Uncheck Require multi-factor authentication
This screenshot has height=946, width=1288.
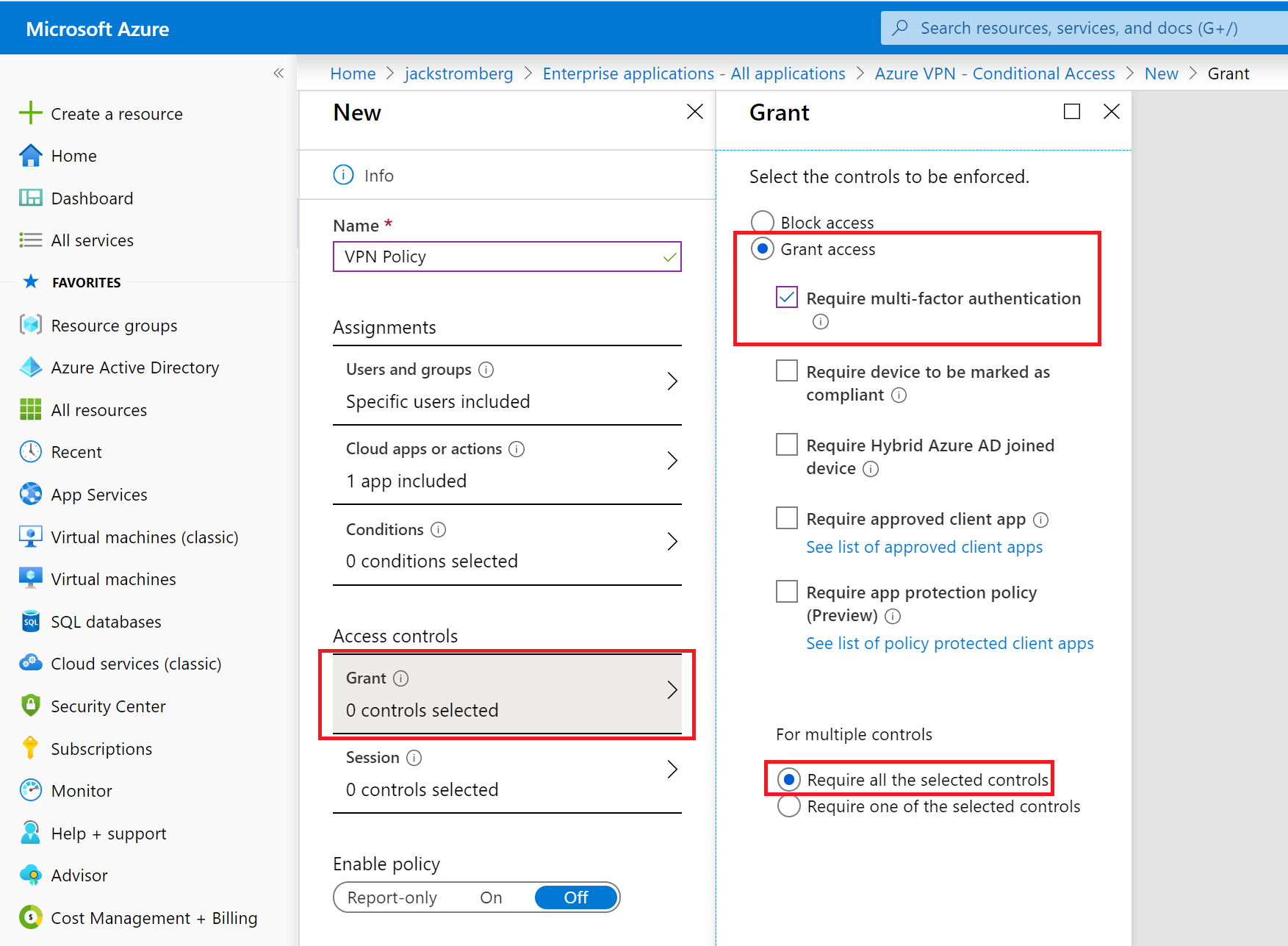click(x=786, y=297)
